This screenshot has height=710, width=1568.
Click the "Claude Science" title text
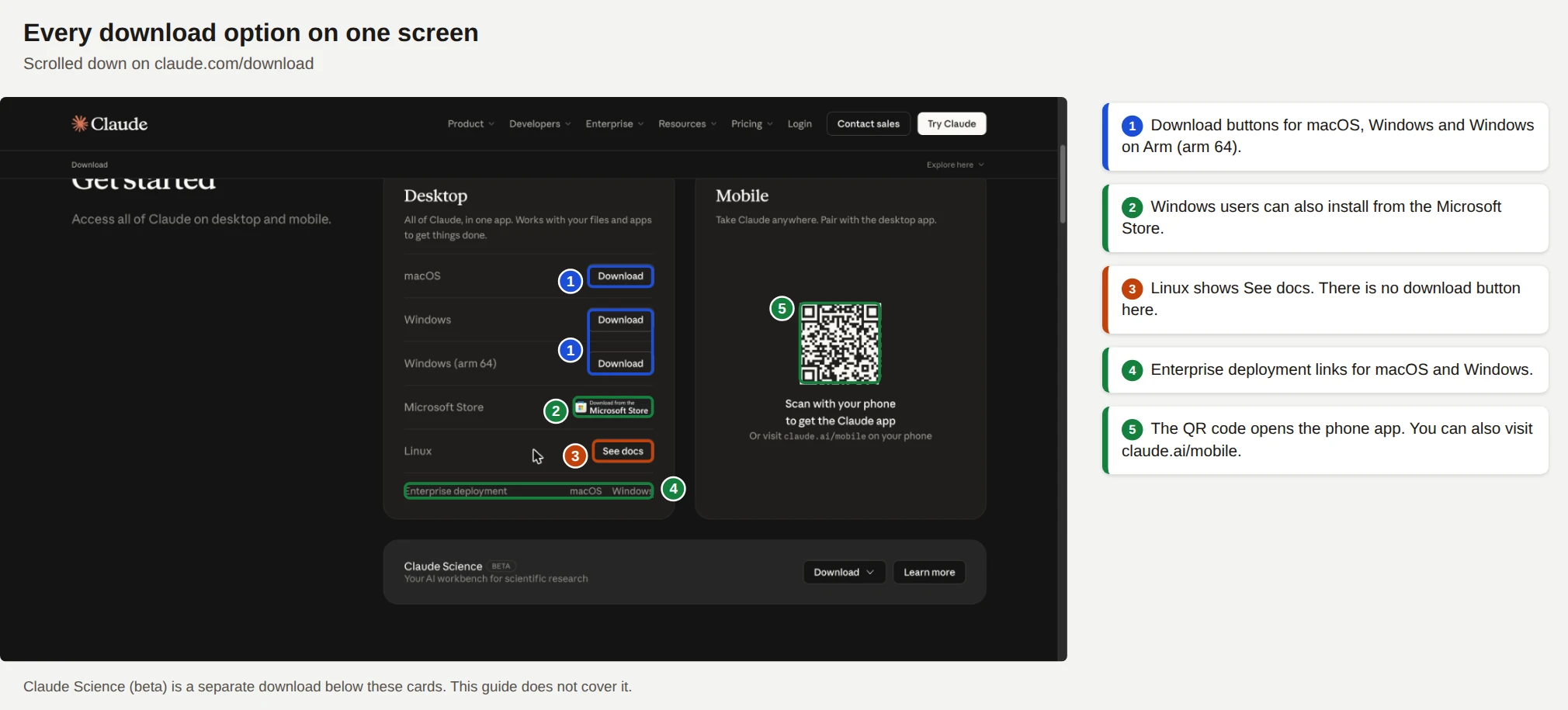tap(442, 566)
